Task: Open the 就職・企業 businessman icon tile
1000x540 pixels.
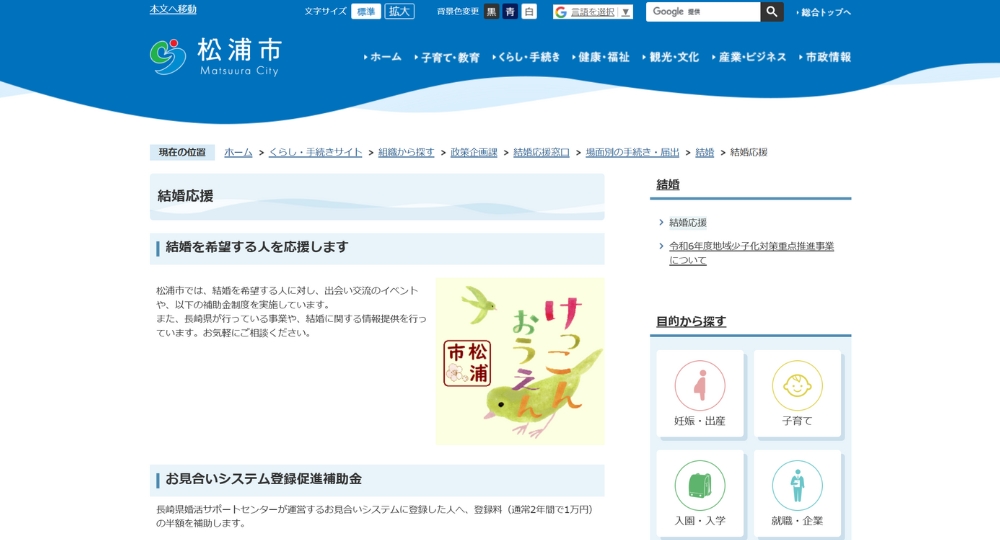Action: pos(797,493)
